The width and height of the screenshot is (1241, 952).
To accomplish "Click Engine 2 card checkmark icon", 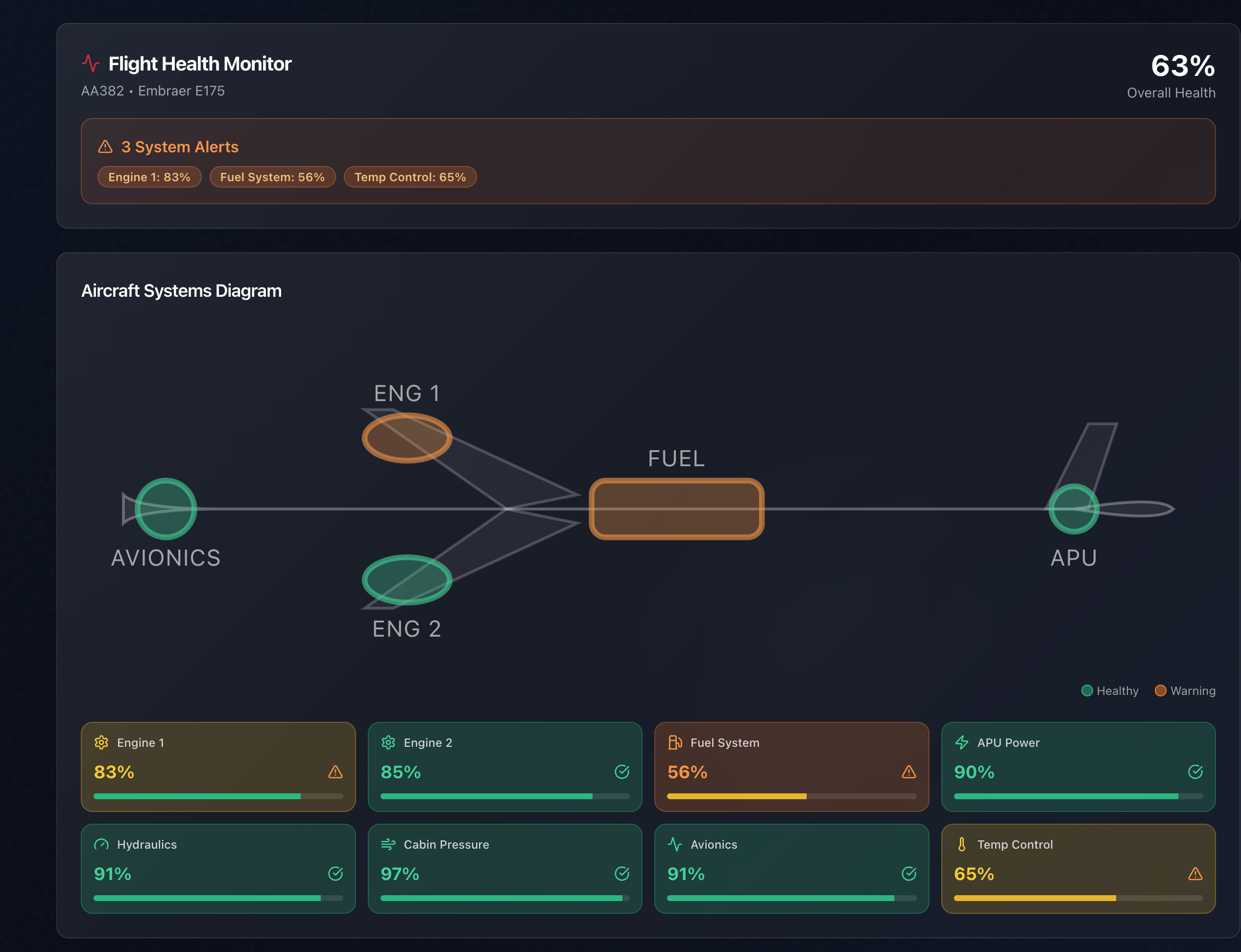I will click(x=621, y=772).
